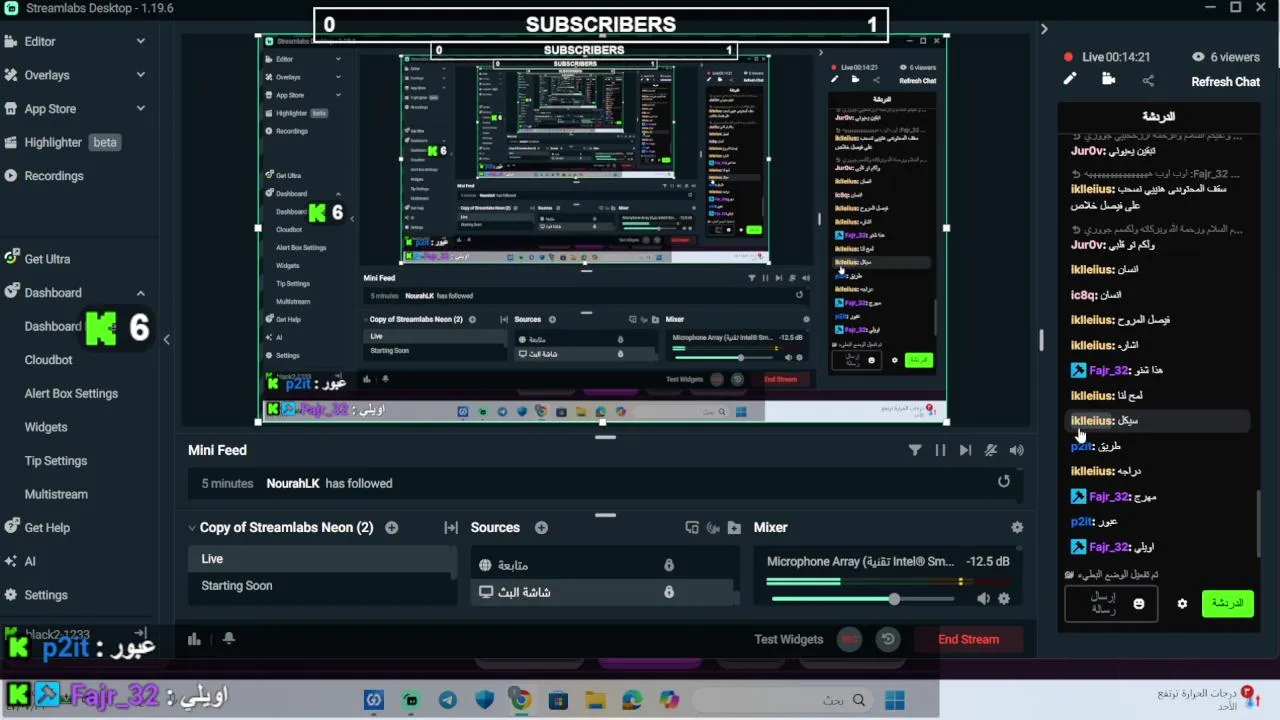This screenshot has height=720, width=1280.
Task: Open Tip Settings under Dashboard
Action: pyautogui.click(x=56, y=461)
